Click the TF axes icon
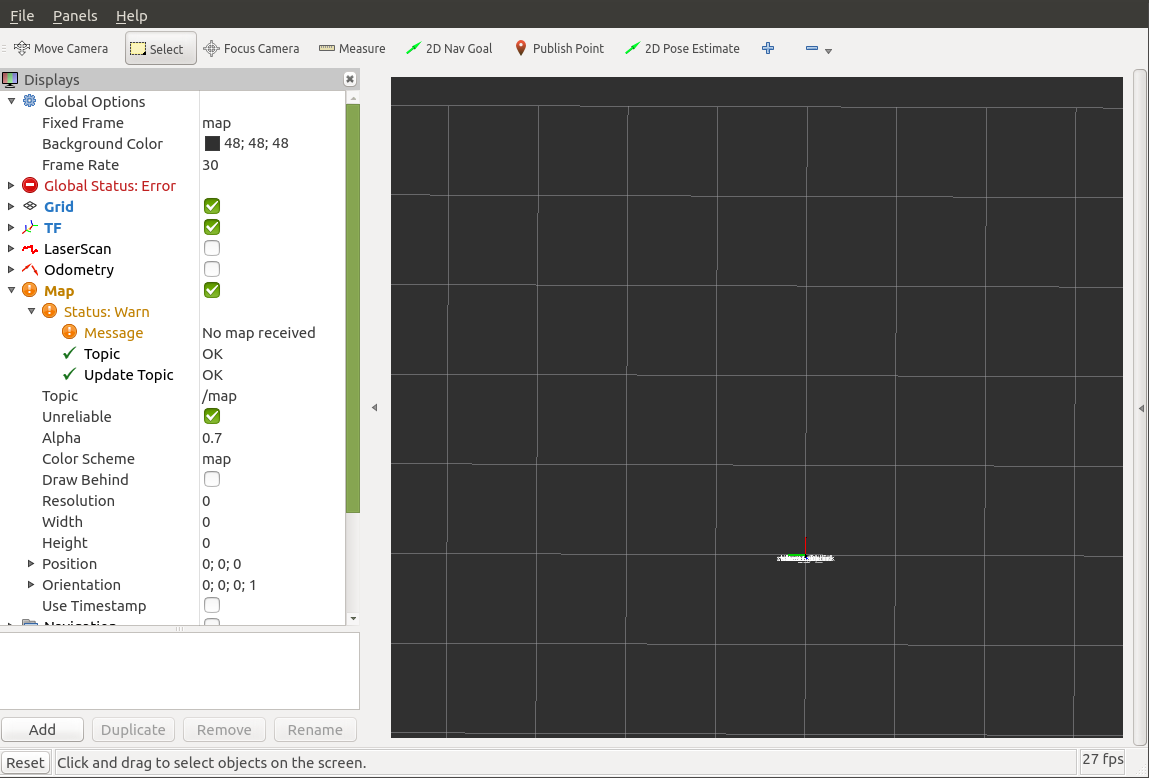Image resolution: width=1149 pixels, height=778 pixels. 30,227
